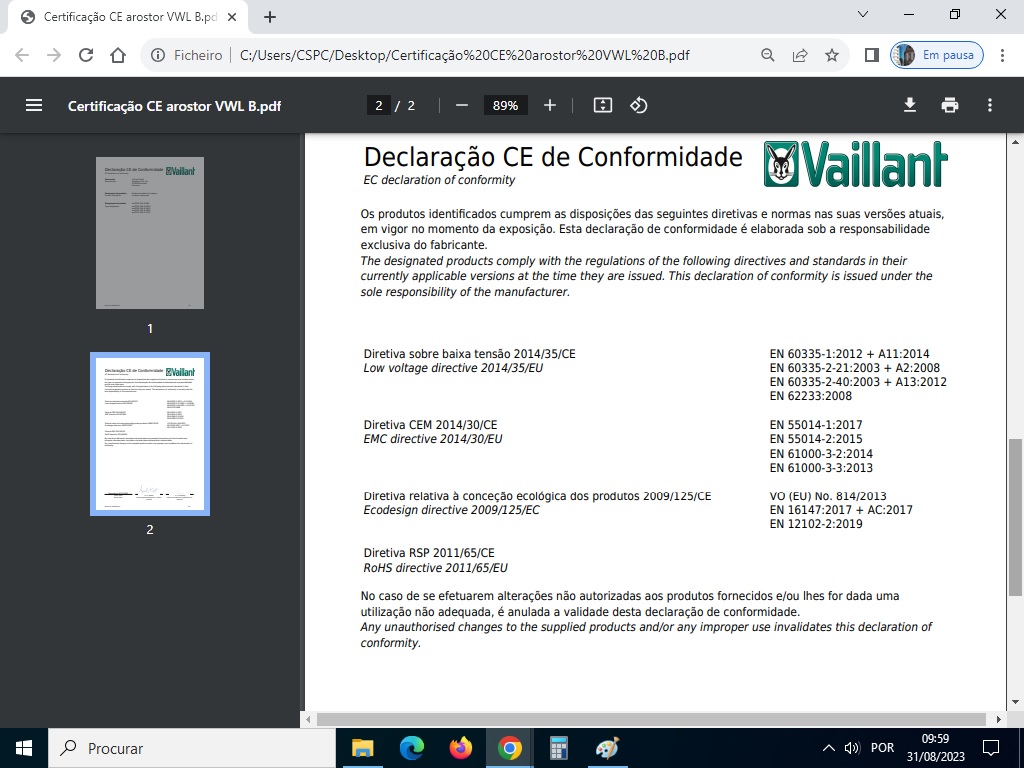Click the scroll right arrow
The image size is (1024, 768).
998,719
